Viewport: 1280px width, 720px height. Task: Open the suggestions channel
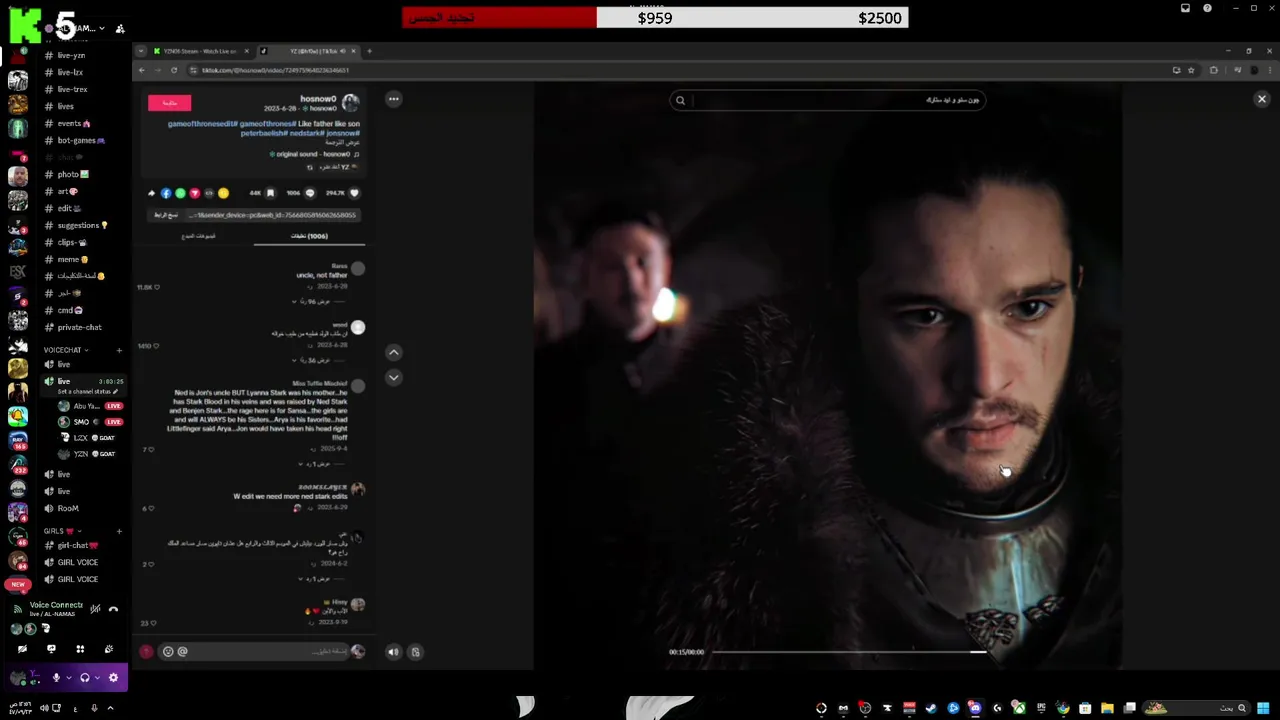[78, 225]
